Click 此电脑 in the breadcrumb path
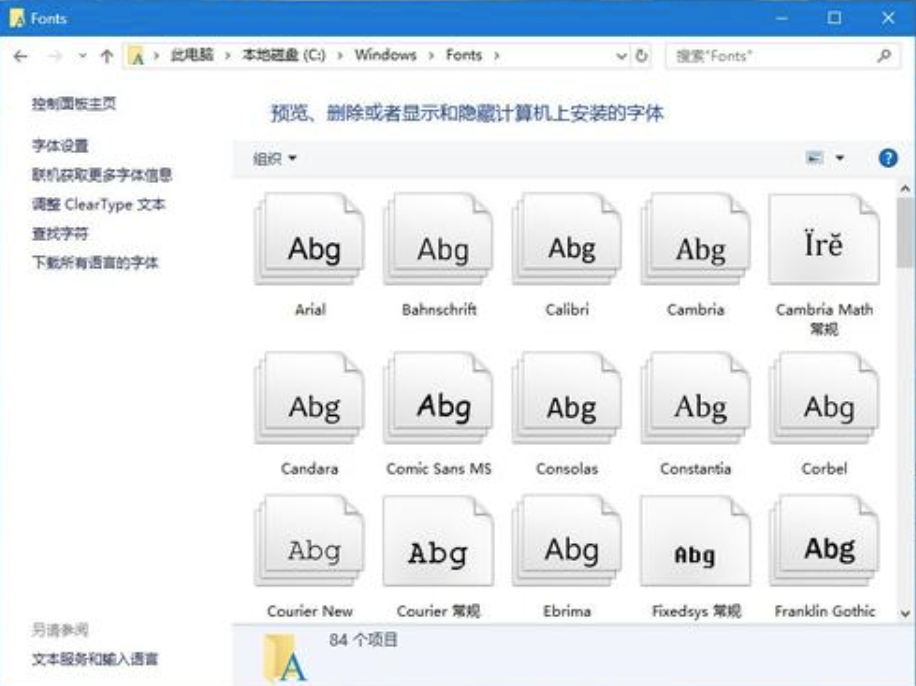 pos(192,55)
